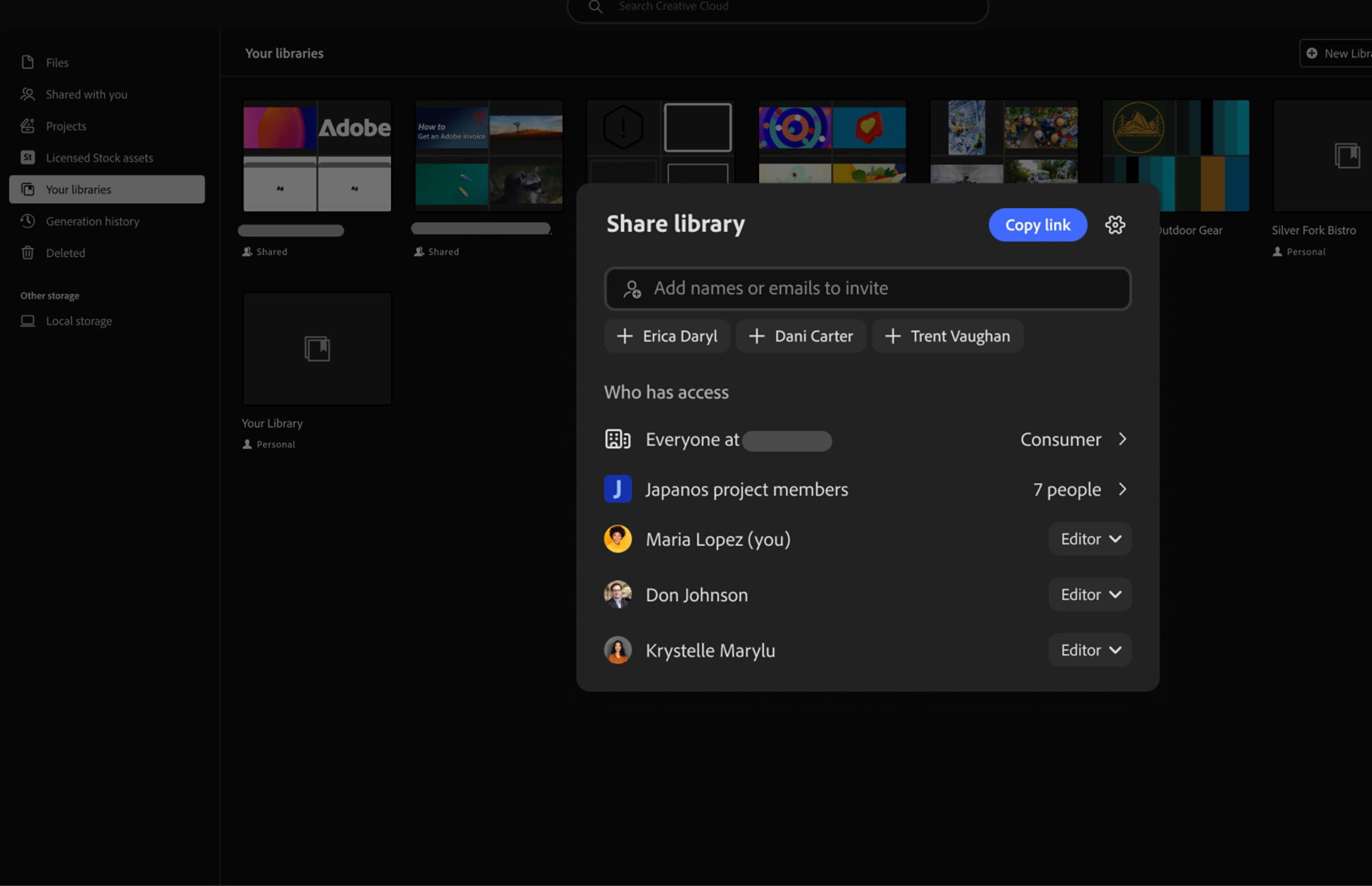1372x886 pixels.
Task: Open Maria Lopez's Editor role dropdown
Action: coord(1090,539)
